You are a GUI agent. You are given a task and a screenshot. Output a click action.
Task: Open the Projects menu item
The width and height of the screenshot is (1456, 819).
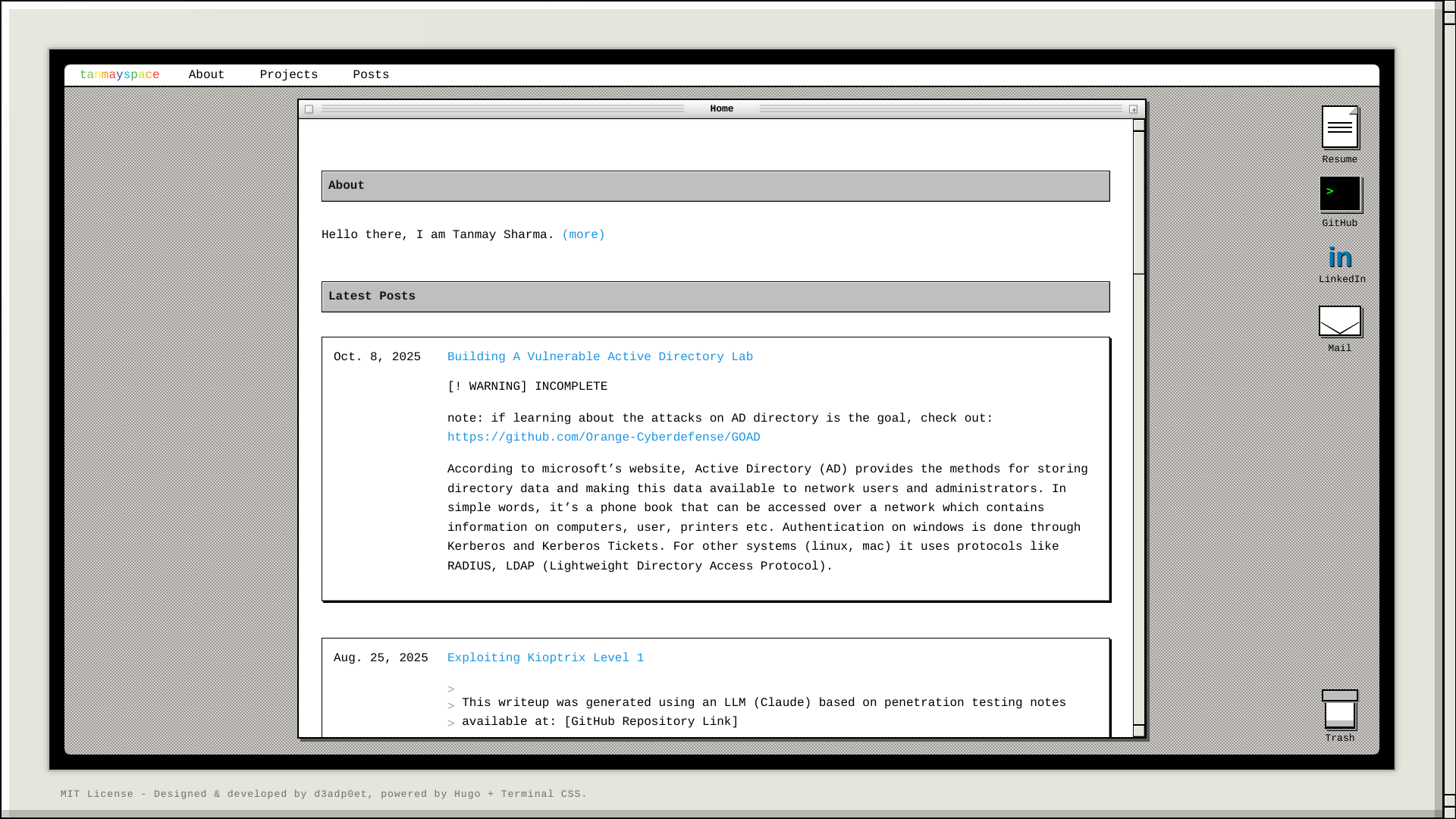coord(288,75)
